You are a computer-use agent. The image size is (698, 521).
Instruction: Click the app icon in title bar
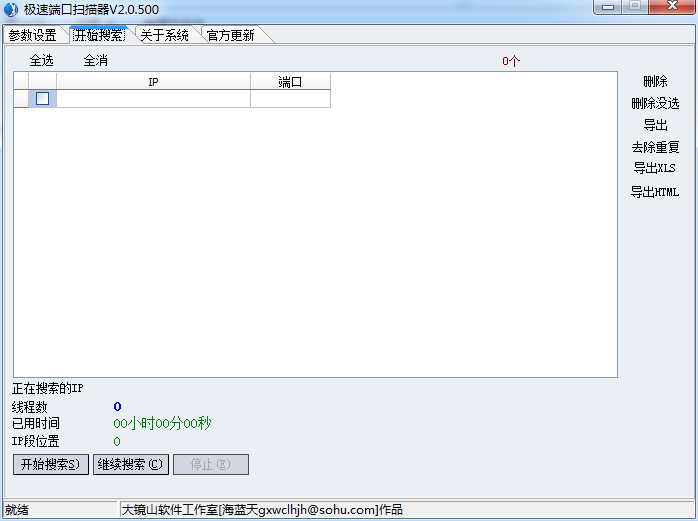tap(11, 9)
